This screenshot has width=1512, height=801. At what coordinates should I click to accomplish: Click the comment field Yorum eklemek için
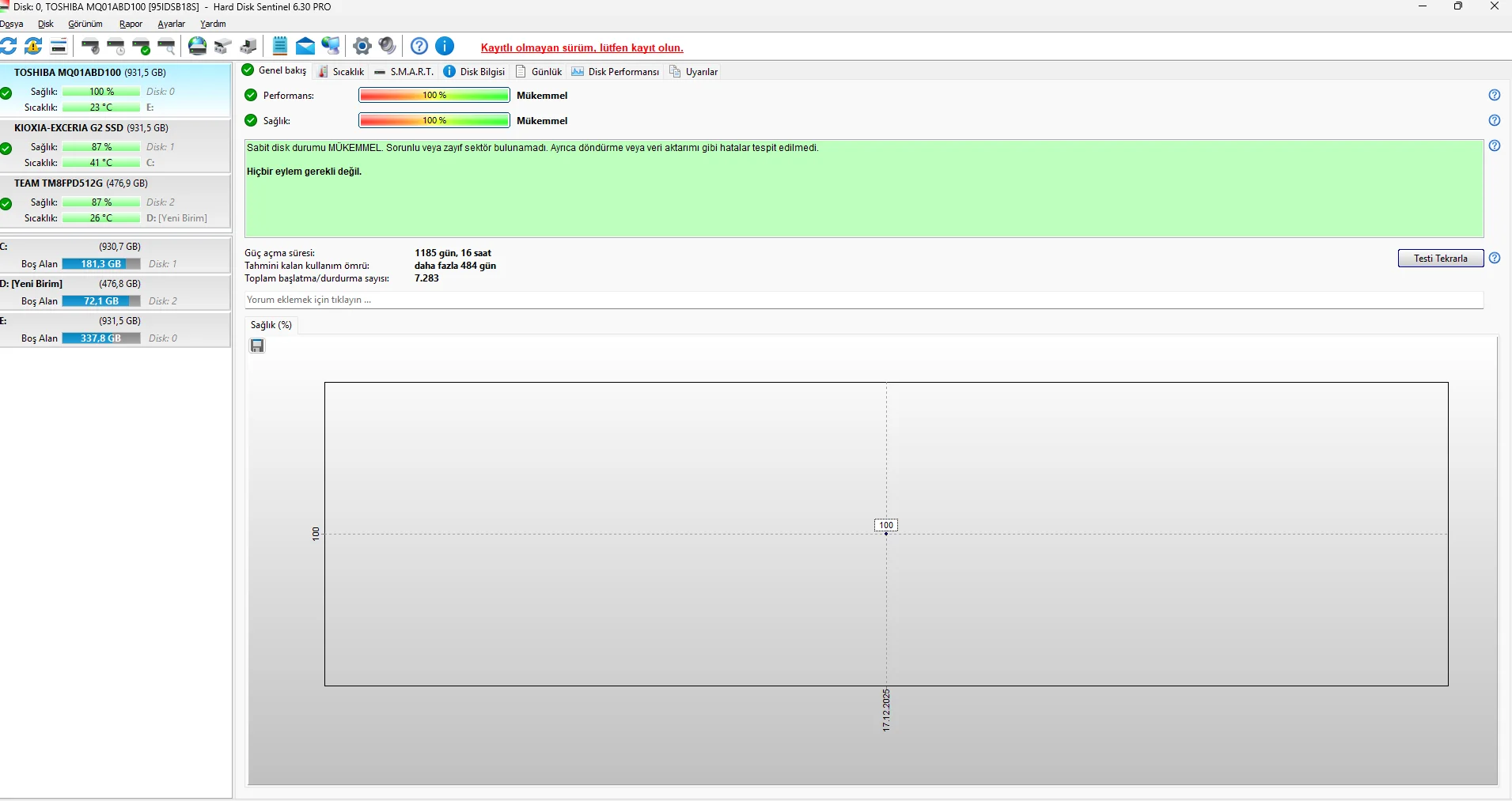(x=864, y=300)
